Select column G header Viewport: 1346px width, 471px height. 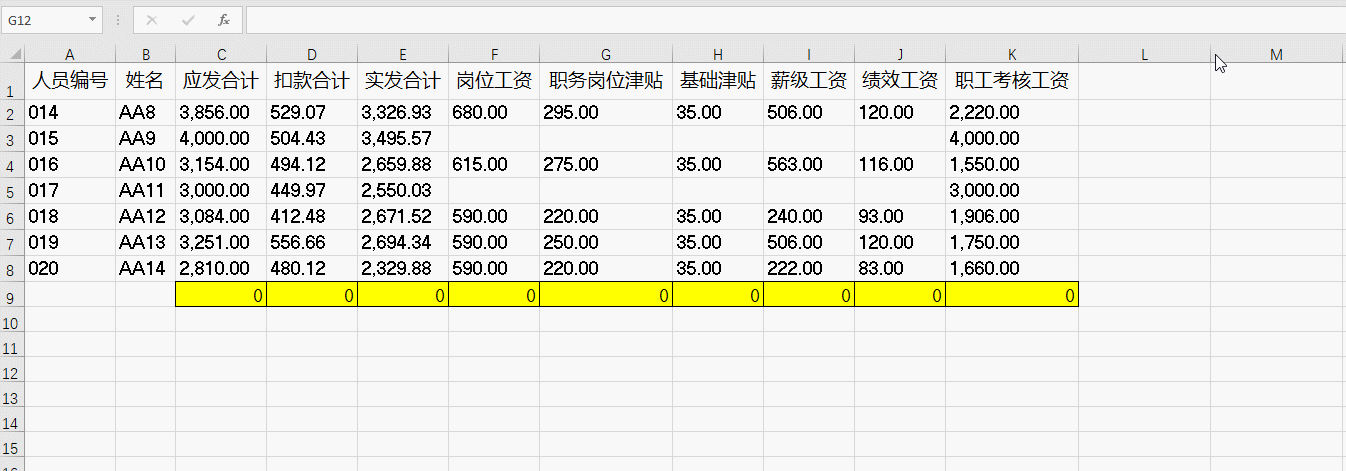(x=606, y=54)
